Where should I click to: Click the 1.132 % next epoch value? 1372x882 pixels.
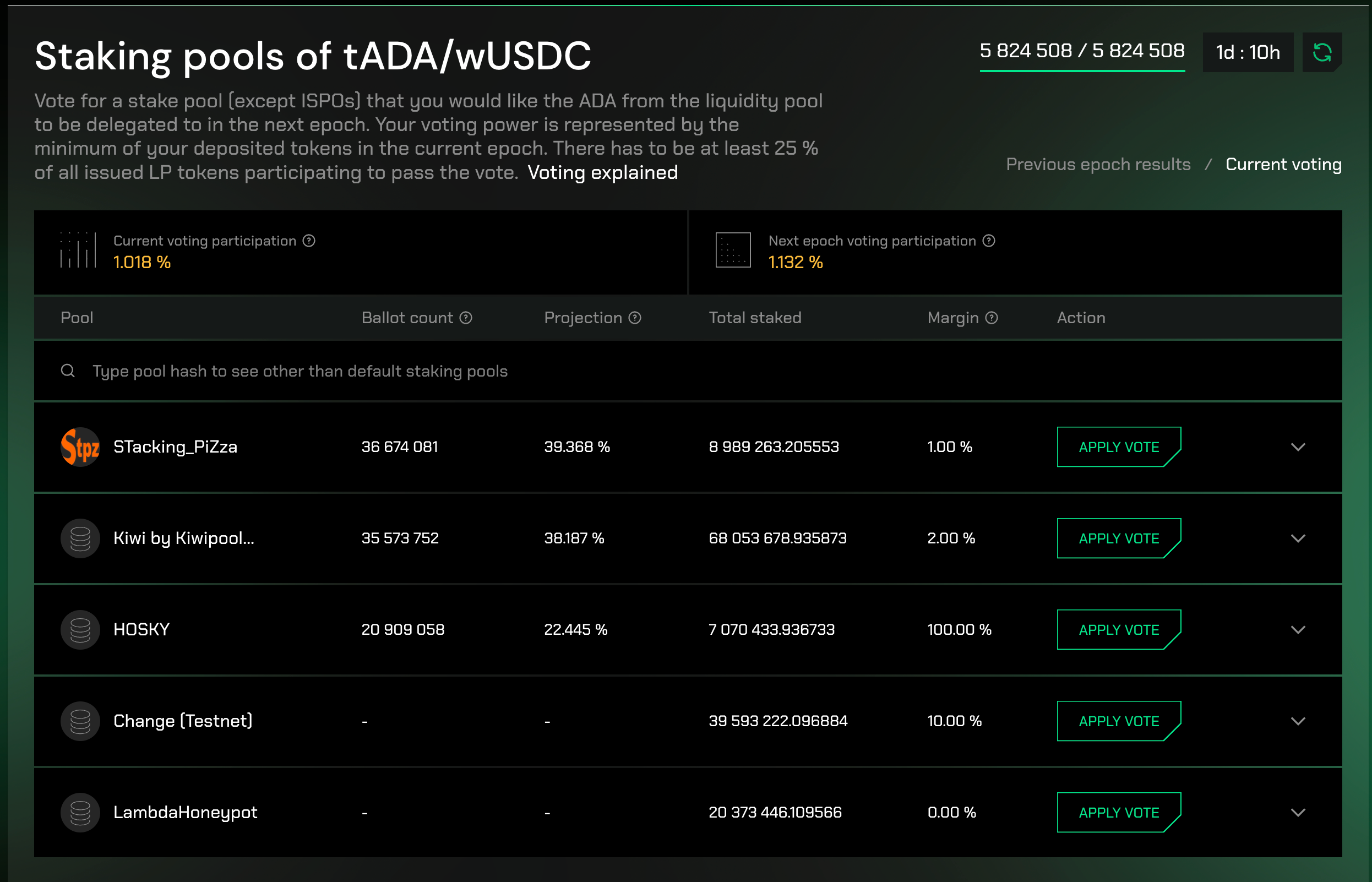coord(796,262)
